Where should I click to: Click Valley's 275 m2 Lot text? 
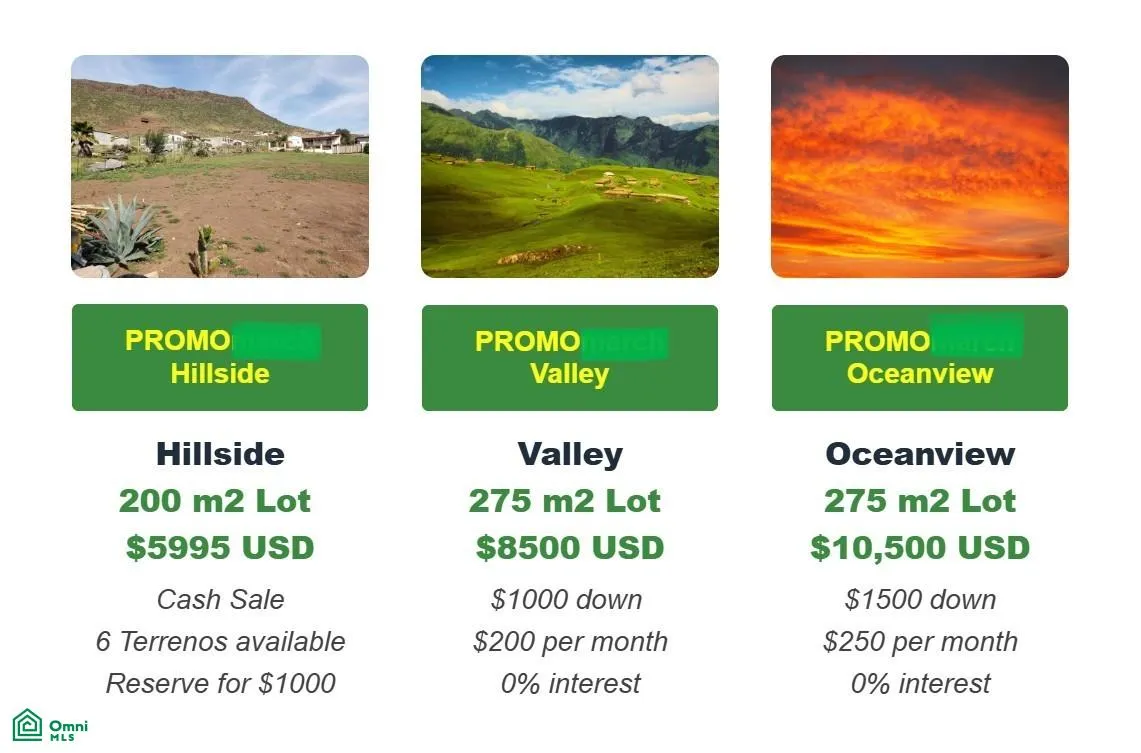click(565, 501)
